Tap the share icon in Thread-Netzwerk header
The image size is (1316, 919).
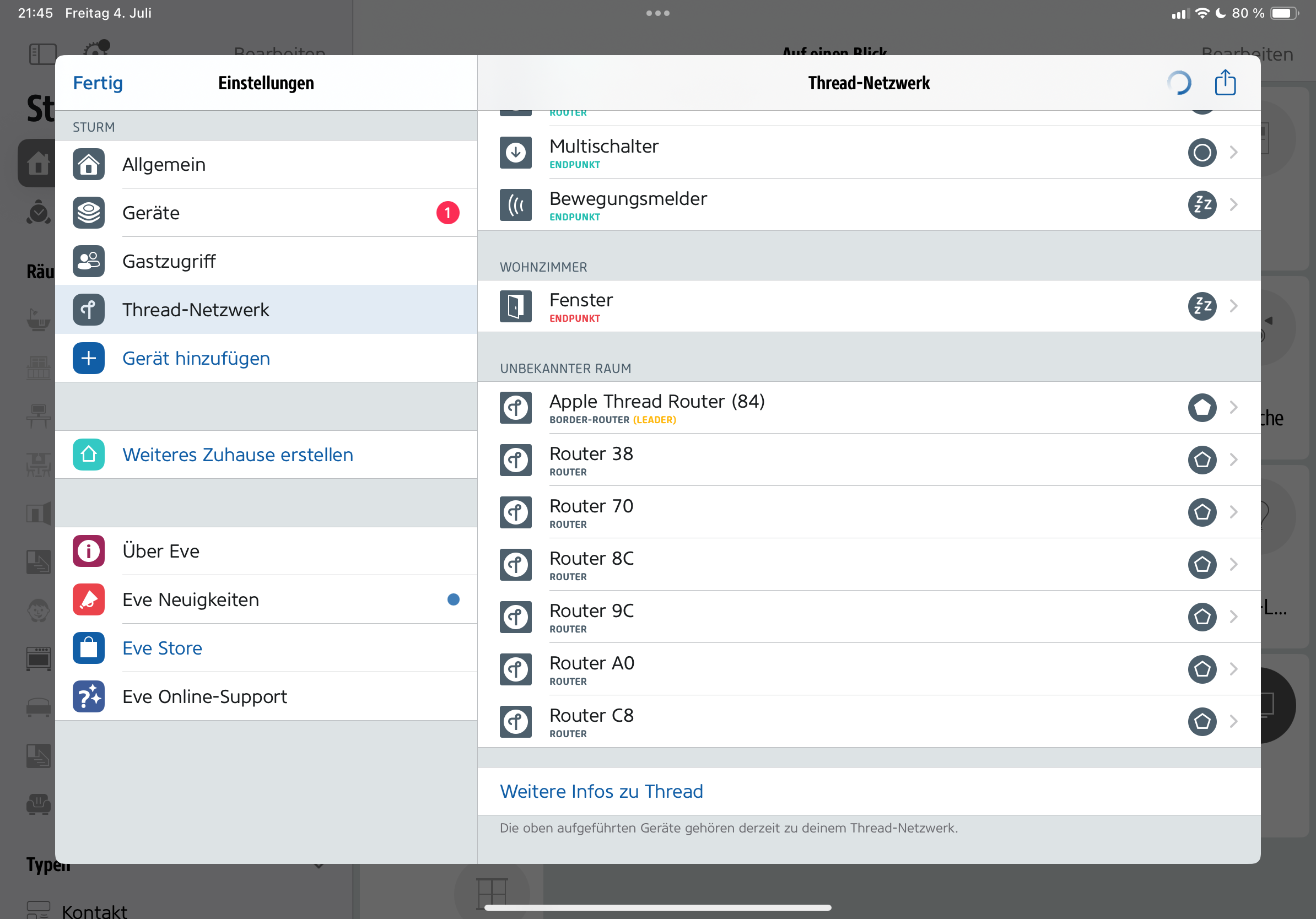[1225, 83]
